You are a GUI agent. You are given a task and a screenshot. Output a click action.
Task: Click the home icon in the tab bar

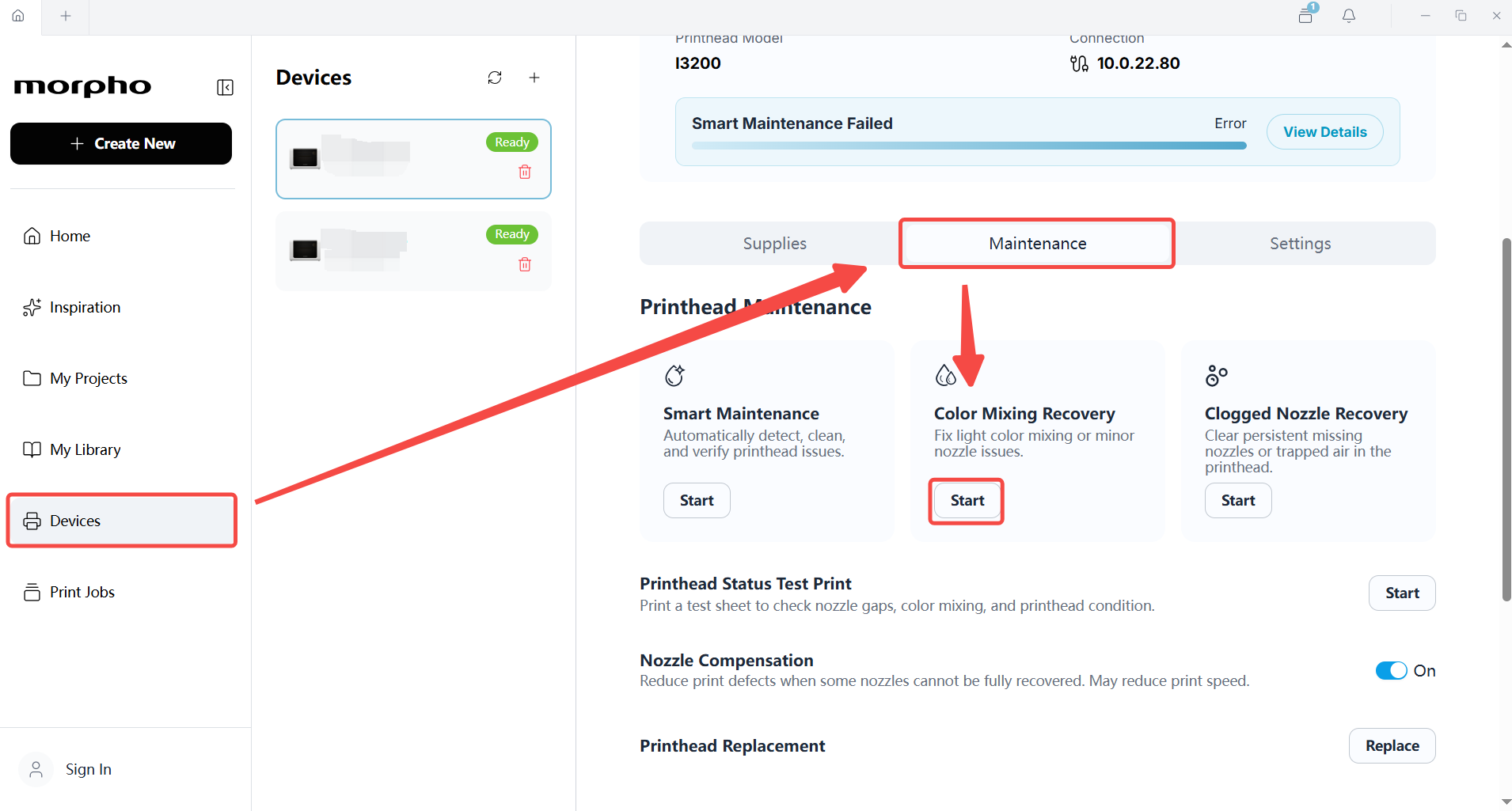(18, 16)
